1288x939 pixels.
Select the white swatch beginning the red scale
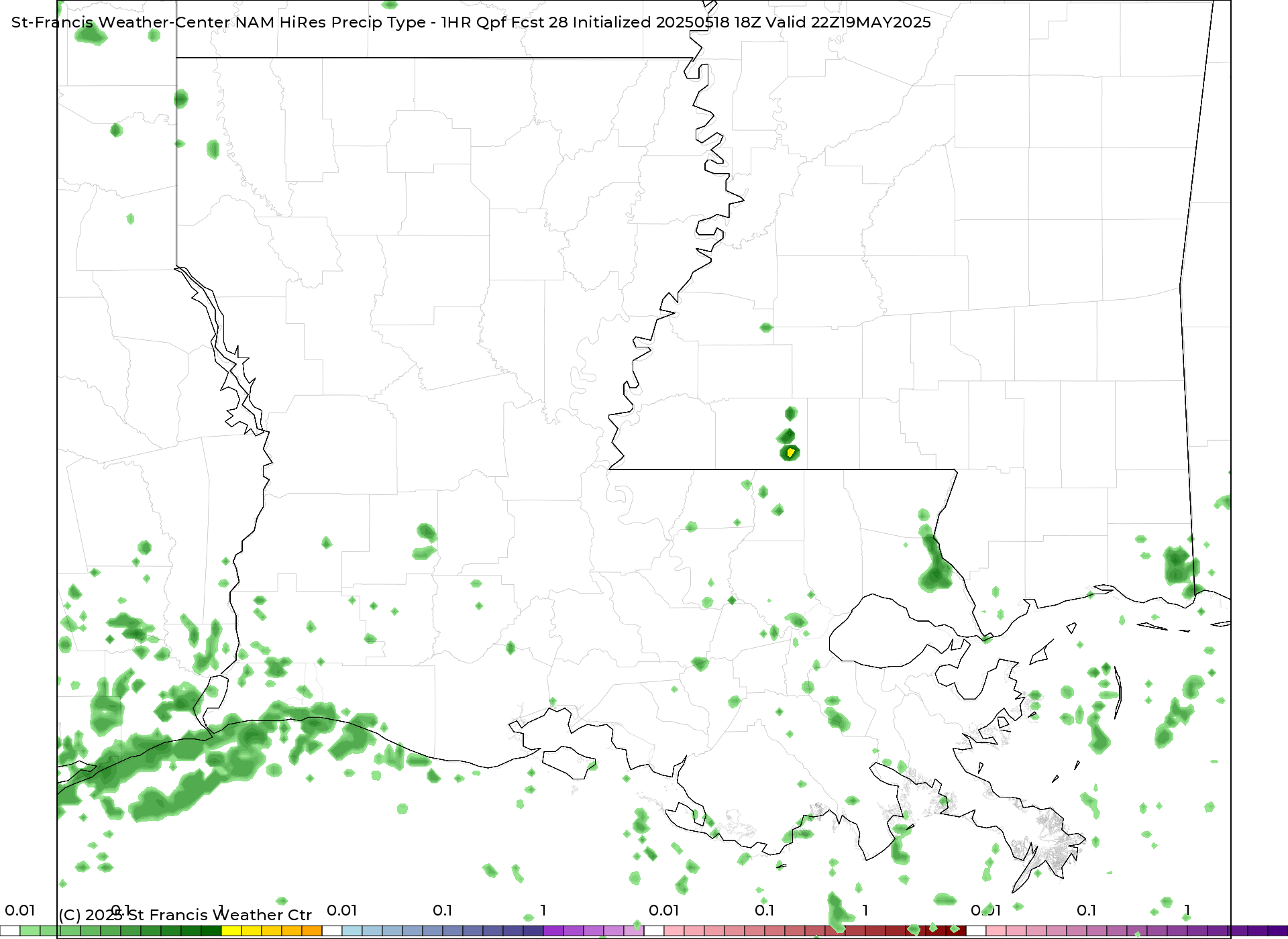click(654, 931)
